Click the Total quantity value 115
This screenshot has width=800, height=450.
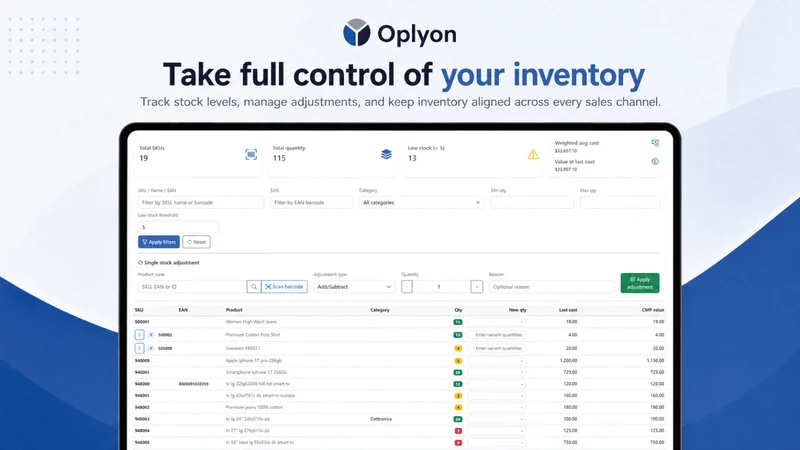279,158
